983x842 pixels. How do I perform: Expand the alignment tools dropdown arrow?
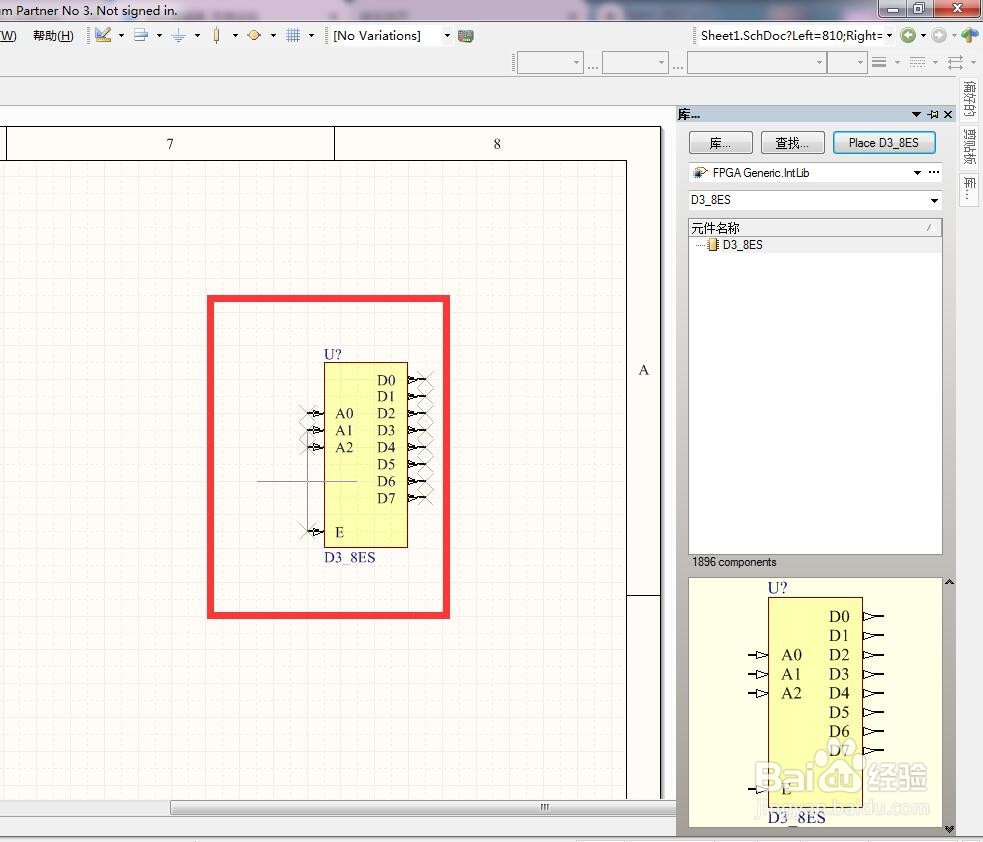coord(159,36)
